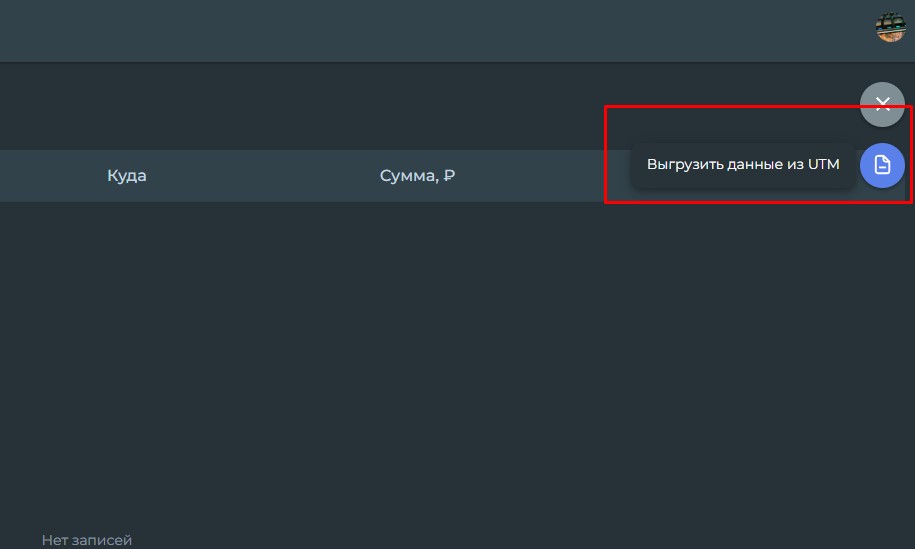Click the 'Куда' header text
The width and height of the screenshot is (915, 549).
pyautogui.click(x=127, y=176)
